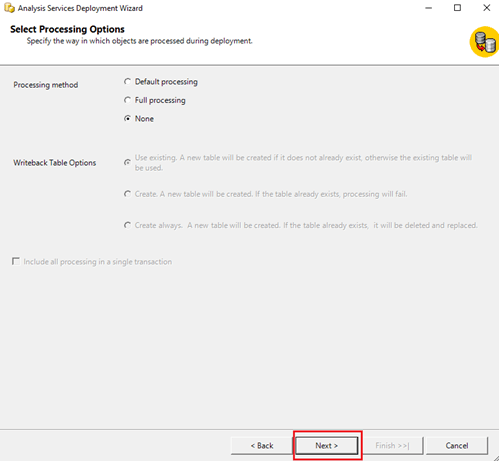Click the 'Specify the way in which objects' description
The width and height of the screenshot is (499, 461).
[x=139, y=41]
